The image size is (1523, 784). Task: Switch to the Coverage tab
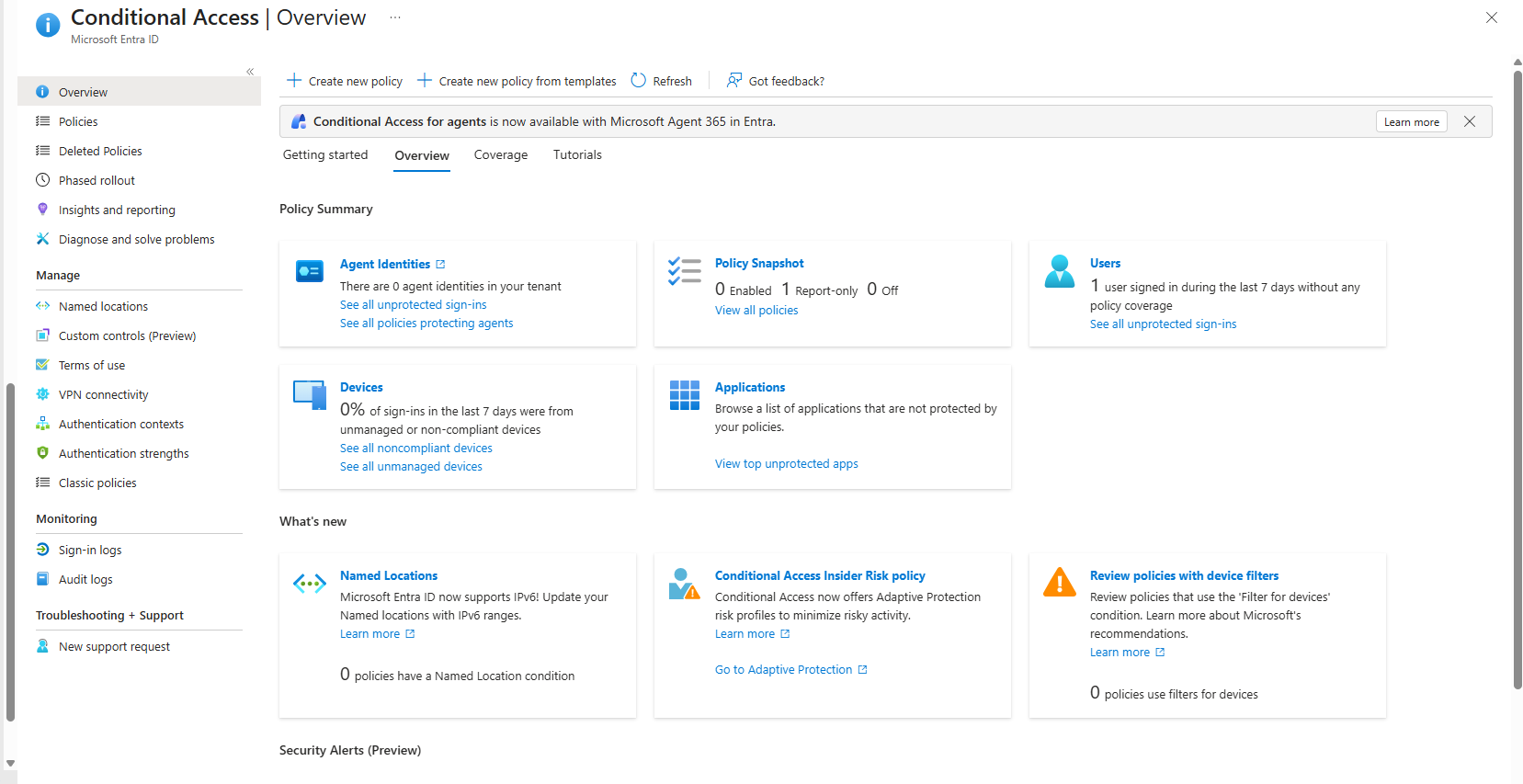501,154
